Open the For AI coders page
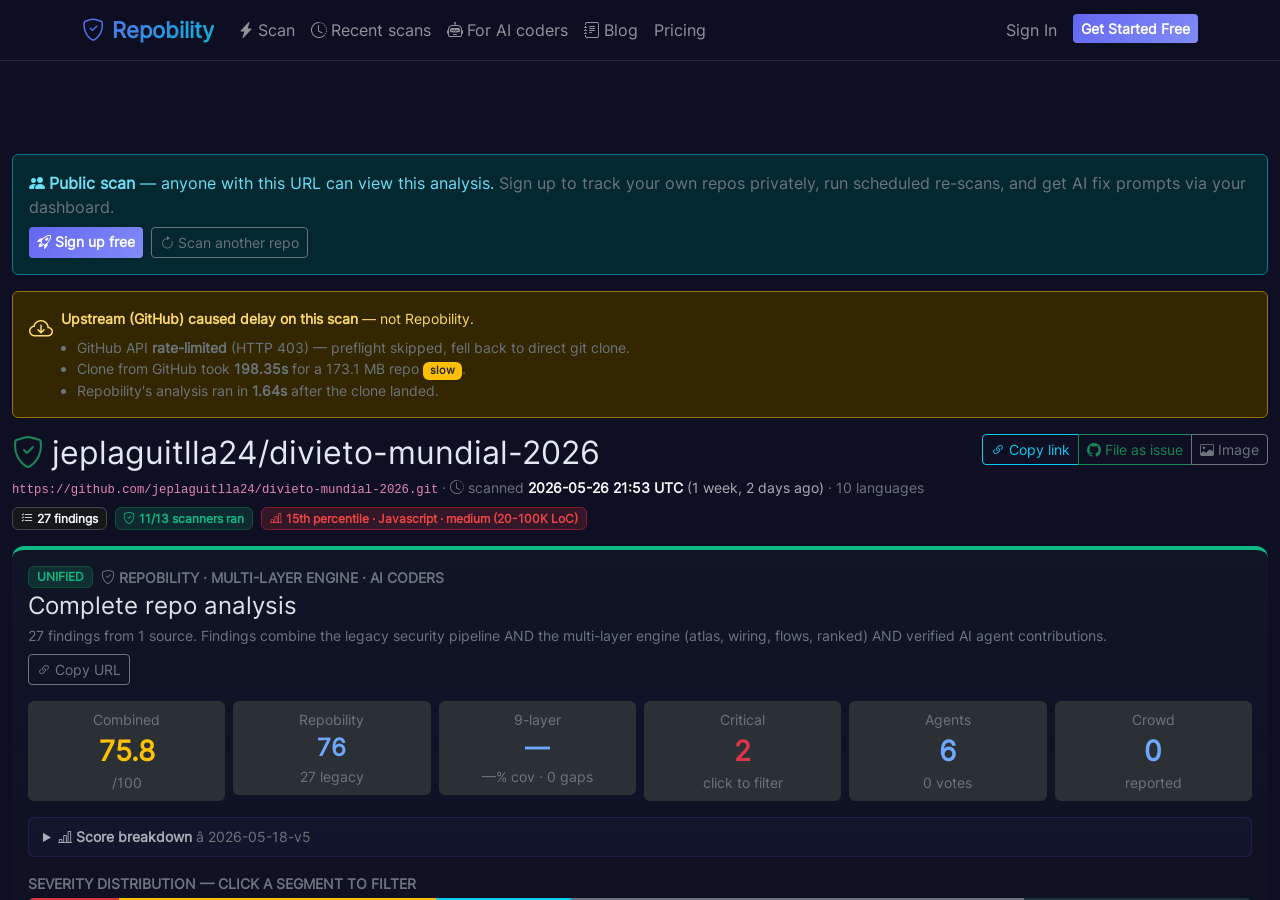The height and width of the screenshot is (900, 1280). click(507, 30)
